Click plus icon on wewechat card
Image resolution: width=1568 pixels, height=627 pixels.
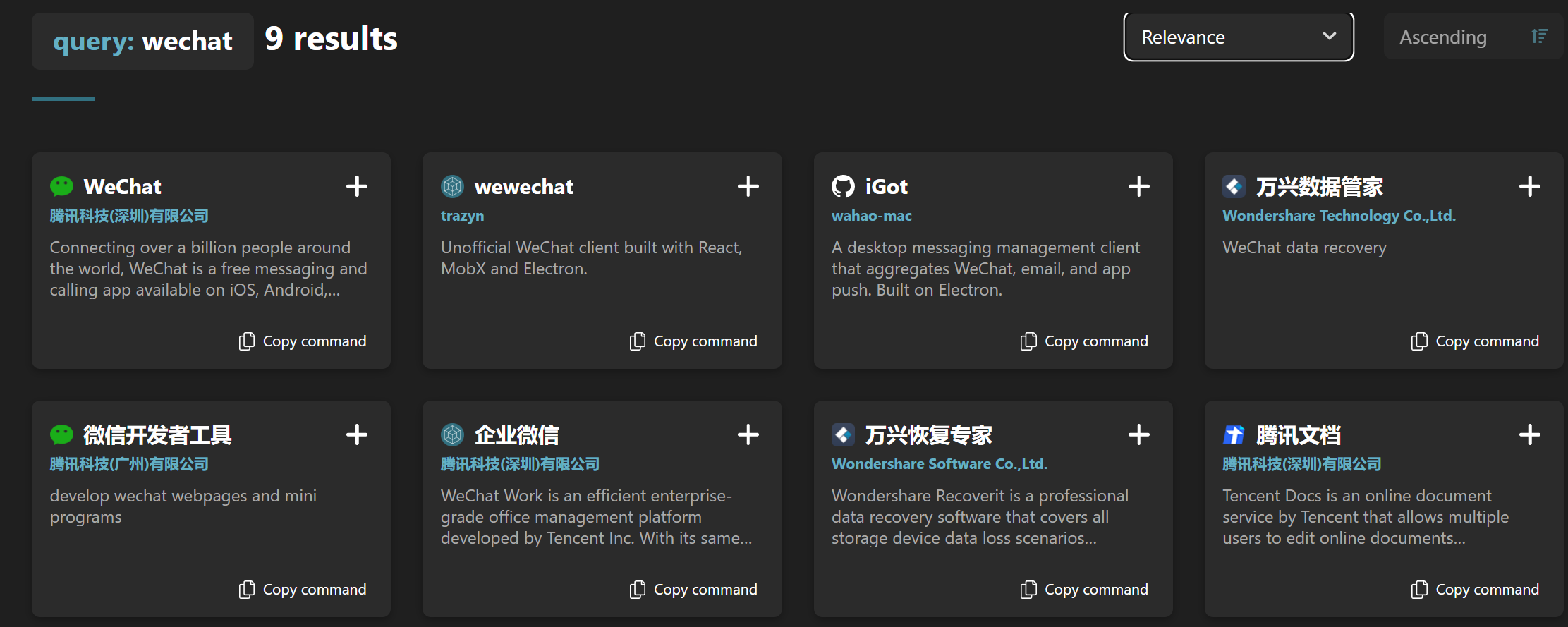[748, 187]
